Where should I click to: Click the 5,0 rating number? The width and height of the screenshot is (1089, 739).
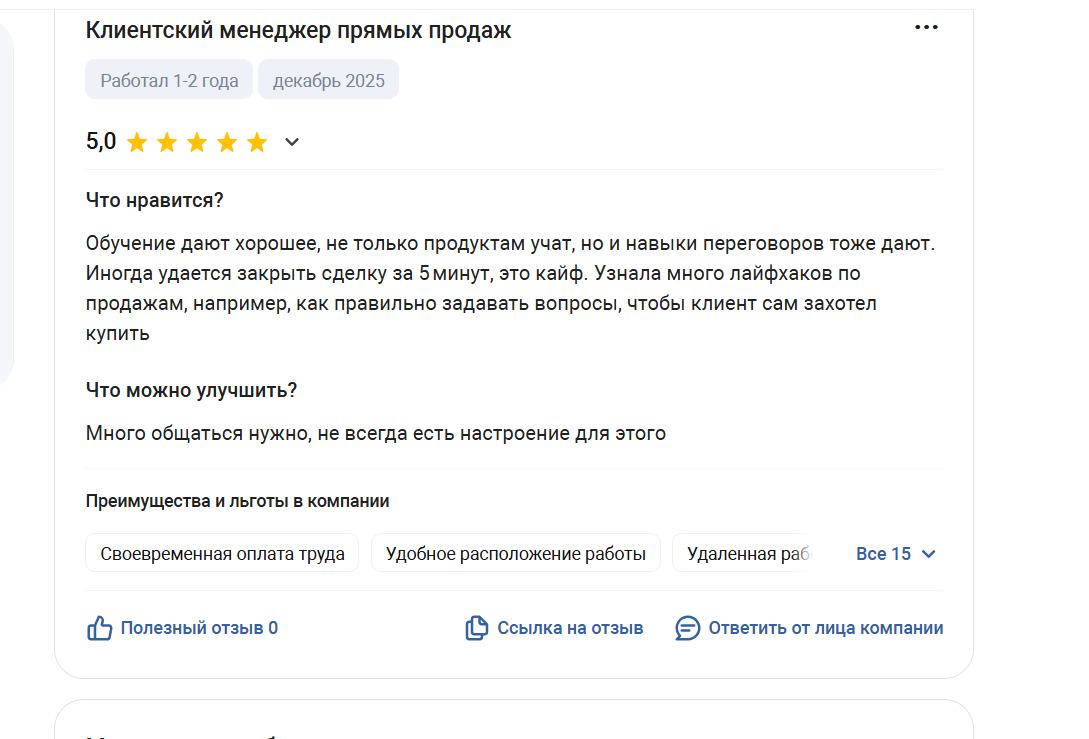(101, 142)
